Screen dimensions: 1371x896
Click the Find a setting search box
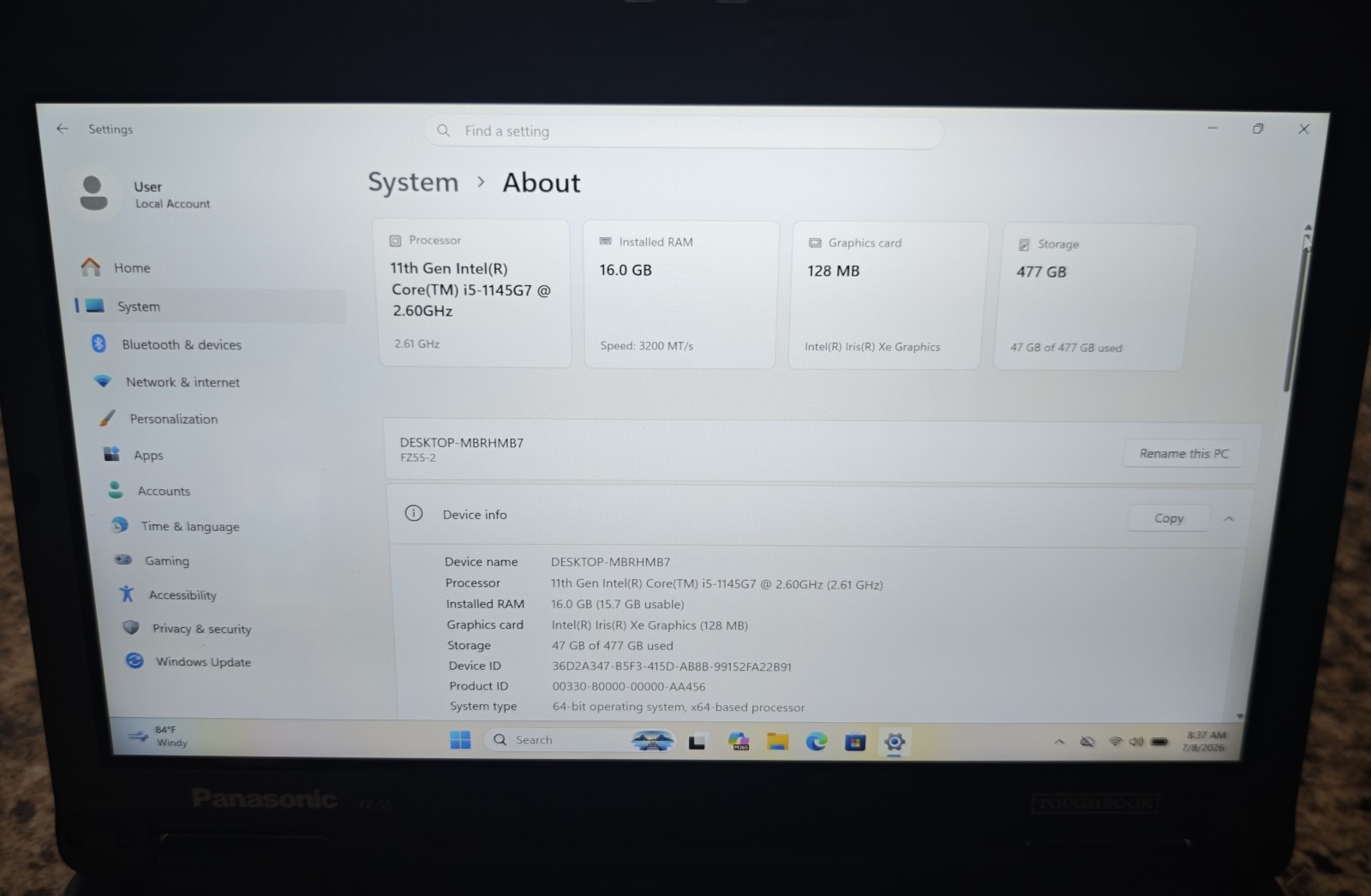684,132
